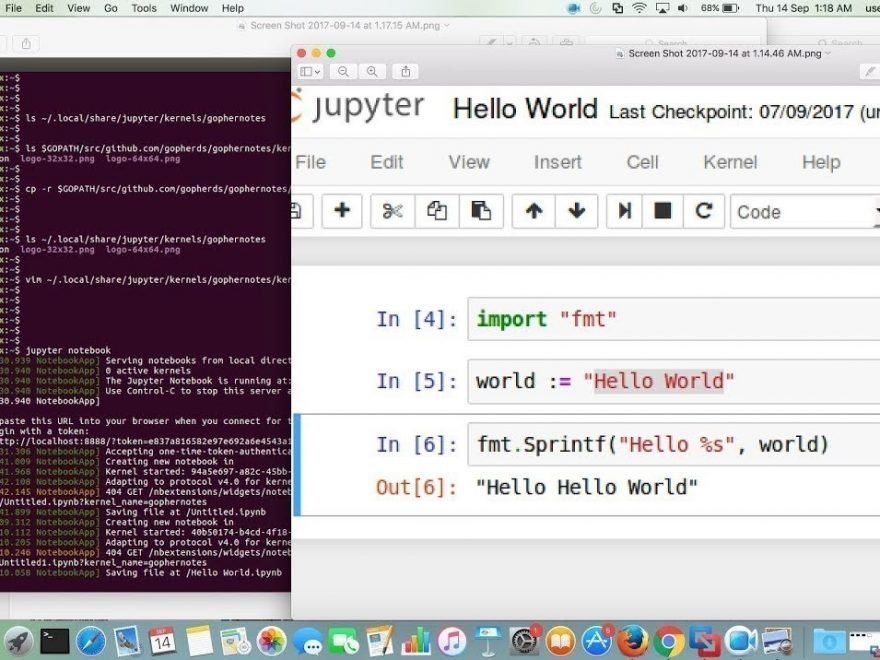The image size is (880, 660).
Task: Click the copy cell icon
Action: pos(437,211)
